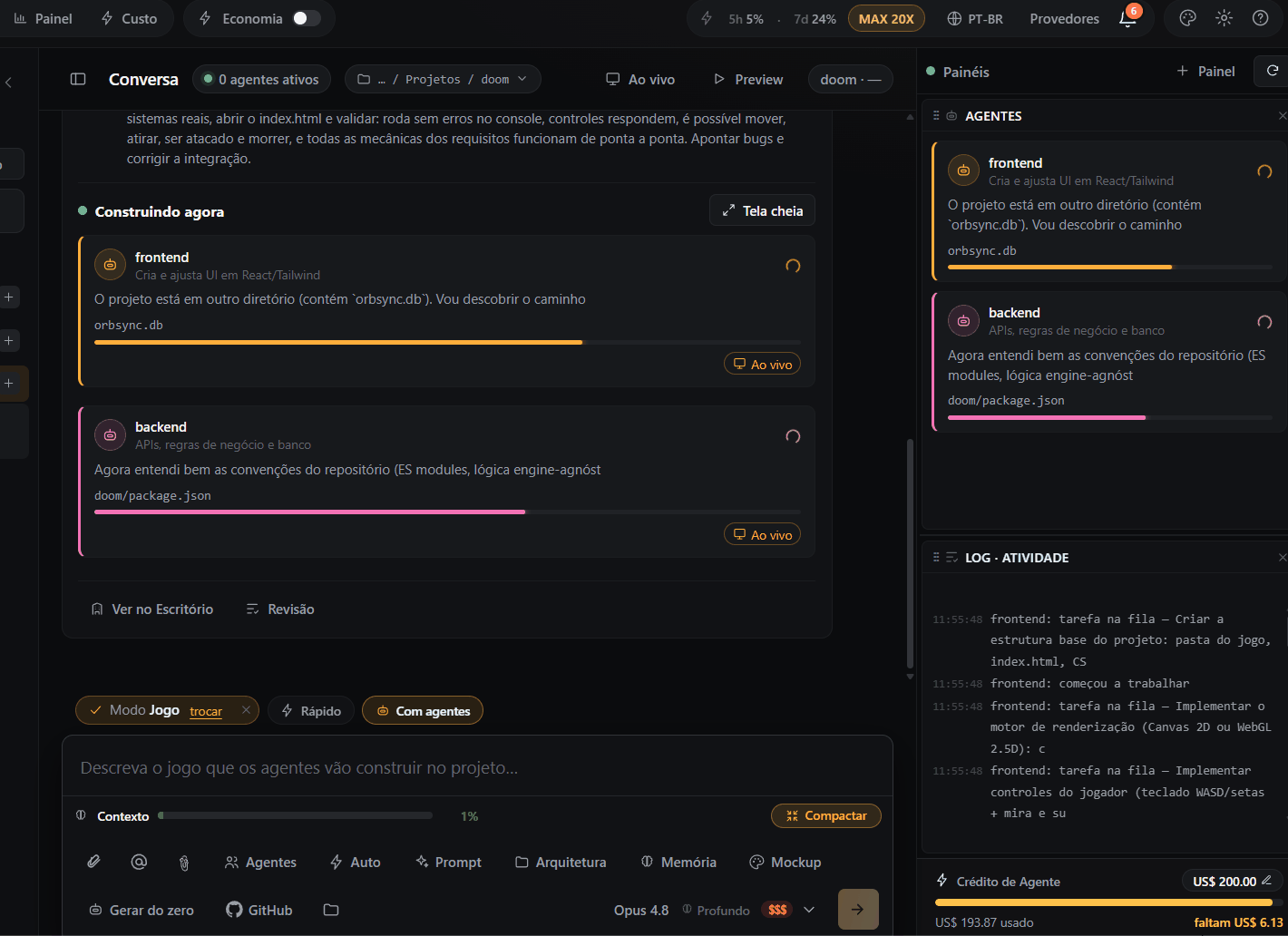Open the Projetos / doom path dropdown
Viewport: 1288px width, 936px height.
tap(443, 79)
